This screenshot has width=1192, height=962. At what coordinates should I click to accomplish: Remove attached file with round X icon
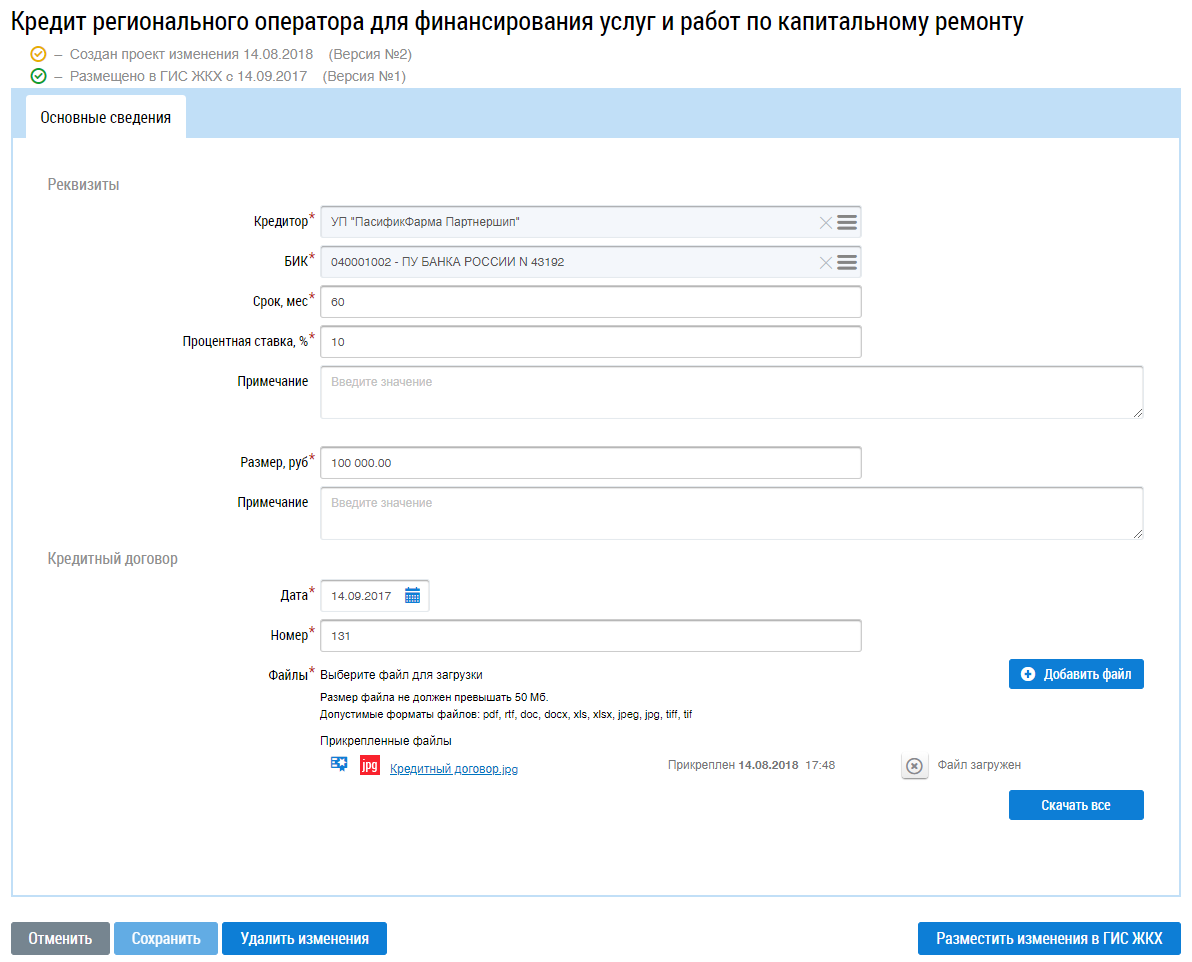914,766
